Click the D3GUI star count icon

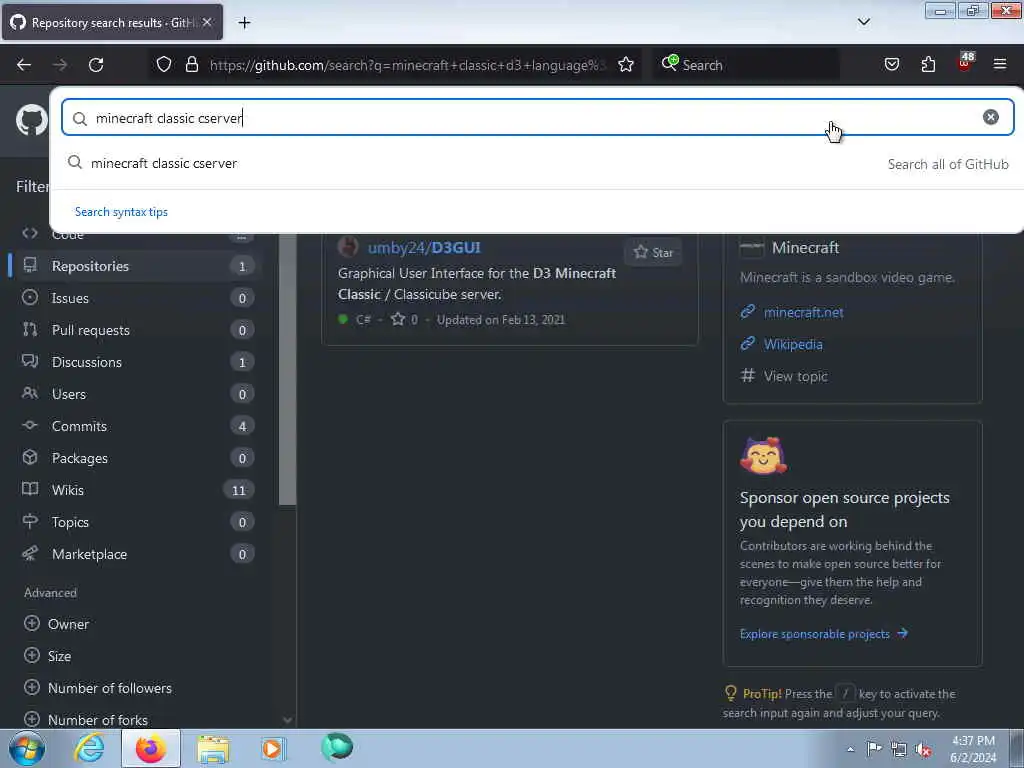(398, 319)
